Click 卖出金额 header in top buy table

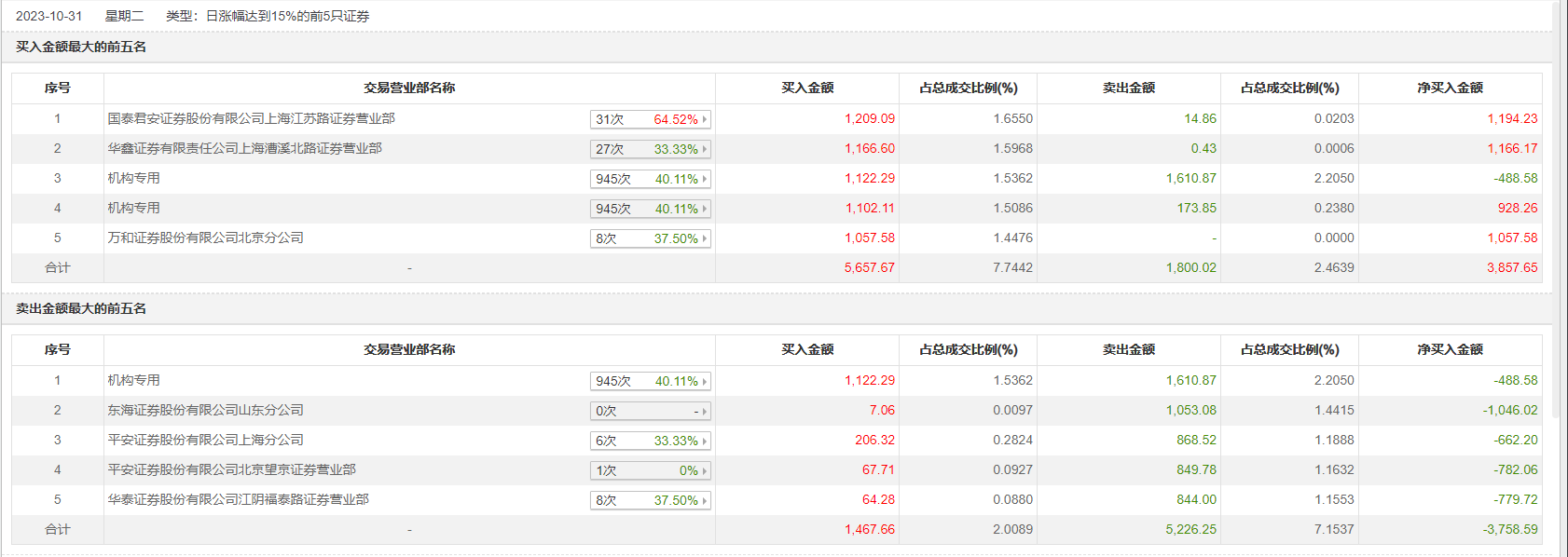tap(1128, 88)
